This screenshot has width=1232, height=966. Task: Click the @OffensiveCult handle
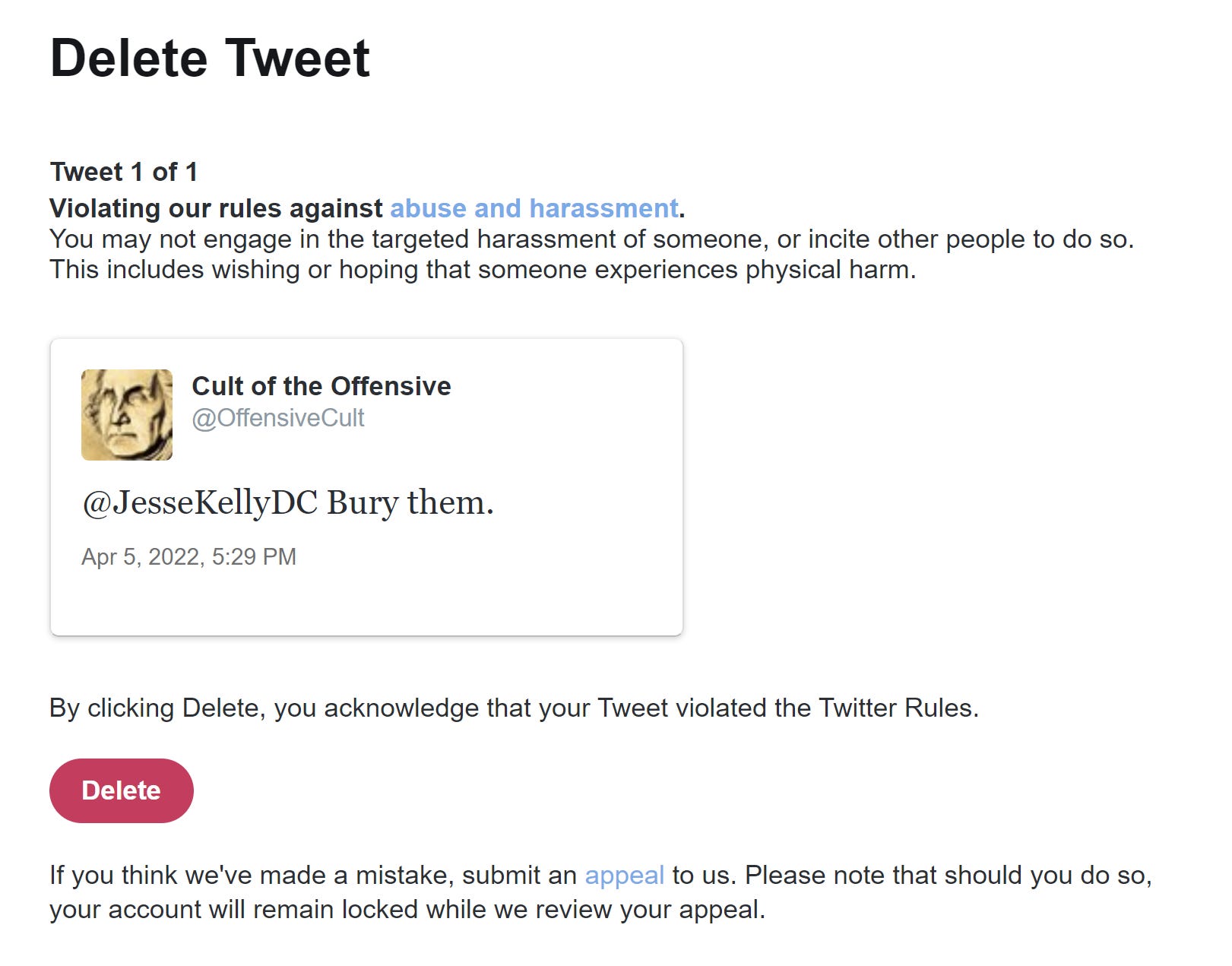[x=278, y=418]
